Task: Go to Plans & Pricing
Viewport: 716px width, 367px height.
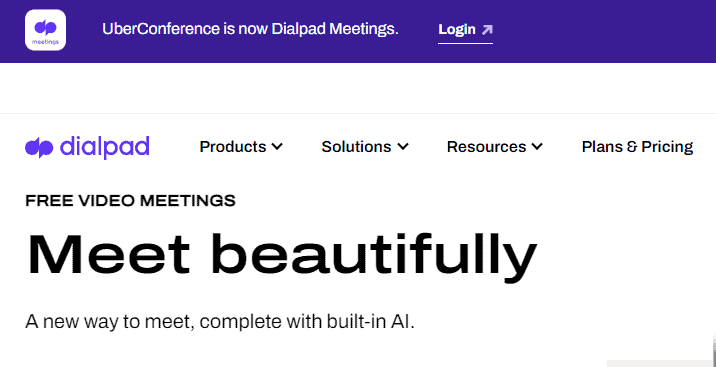Action: [x=637, y=147]
